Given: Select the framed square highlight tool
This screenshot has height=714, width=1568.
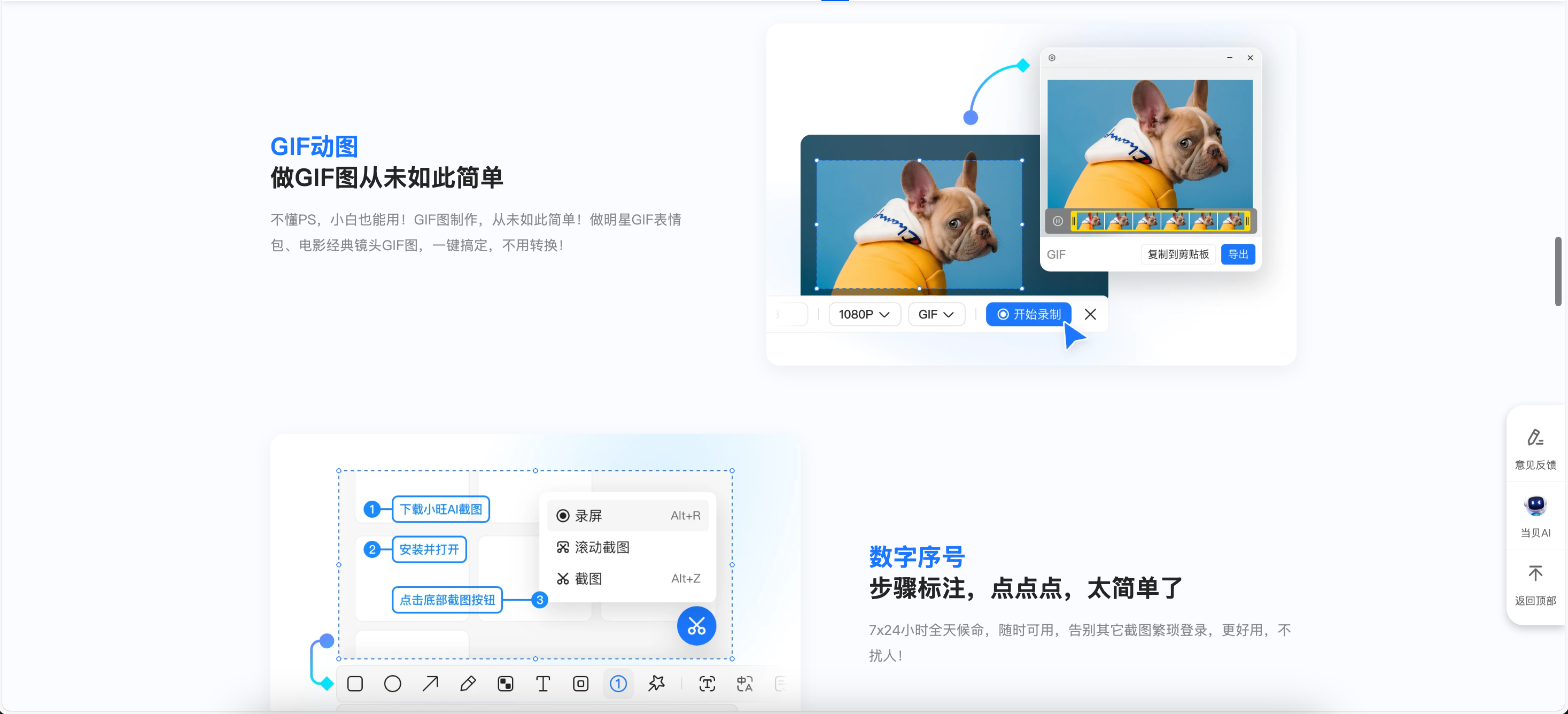Looking at the screenshot, I should pos(581,684).
